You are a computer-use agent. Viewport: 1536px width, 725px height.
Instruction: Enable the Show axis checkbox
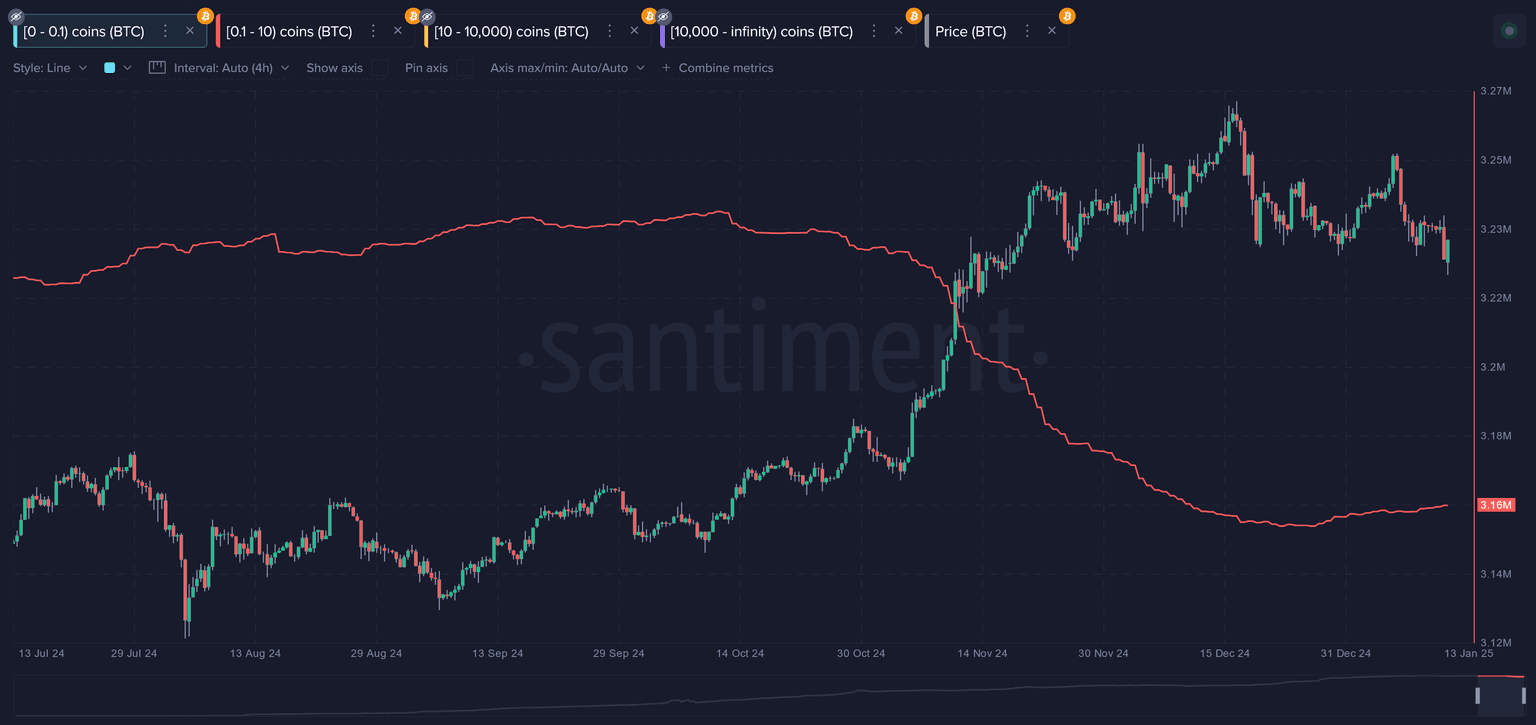coord(379,68)
